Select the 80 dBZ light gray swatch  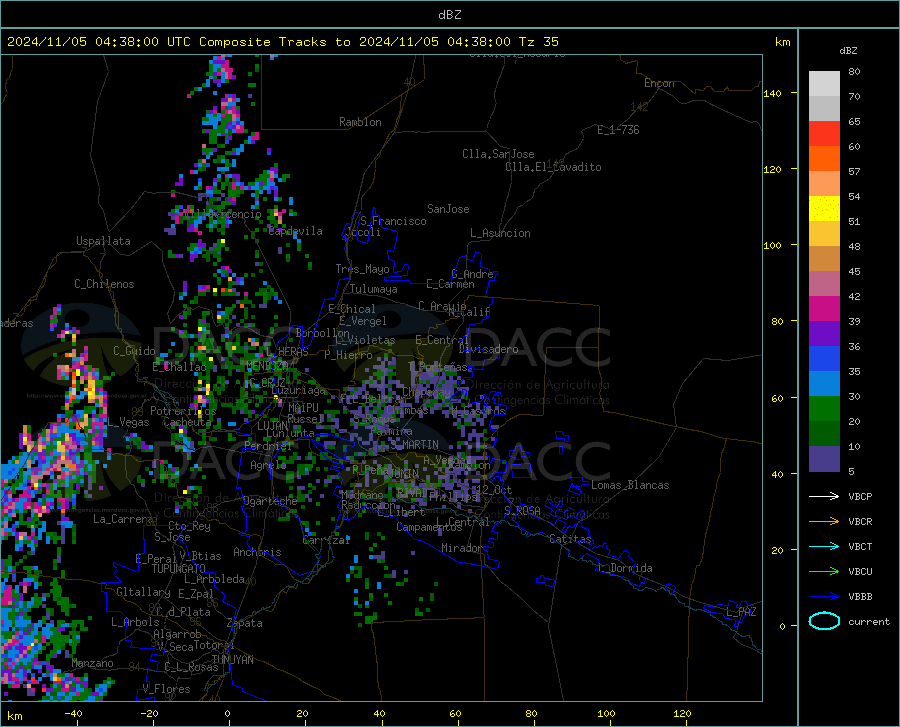coord(824,83)
